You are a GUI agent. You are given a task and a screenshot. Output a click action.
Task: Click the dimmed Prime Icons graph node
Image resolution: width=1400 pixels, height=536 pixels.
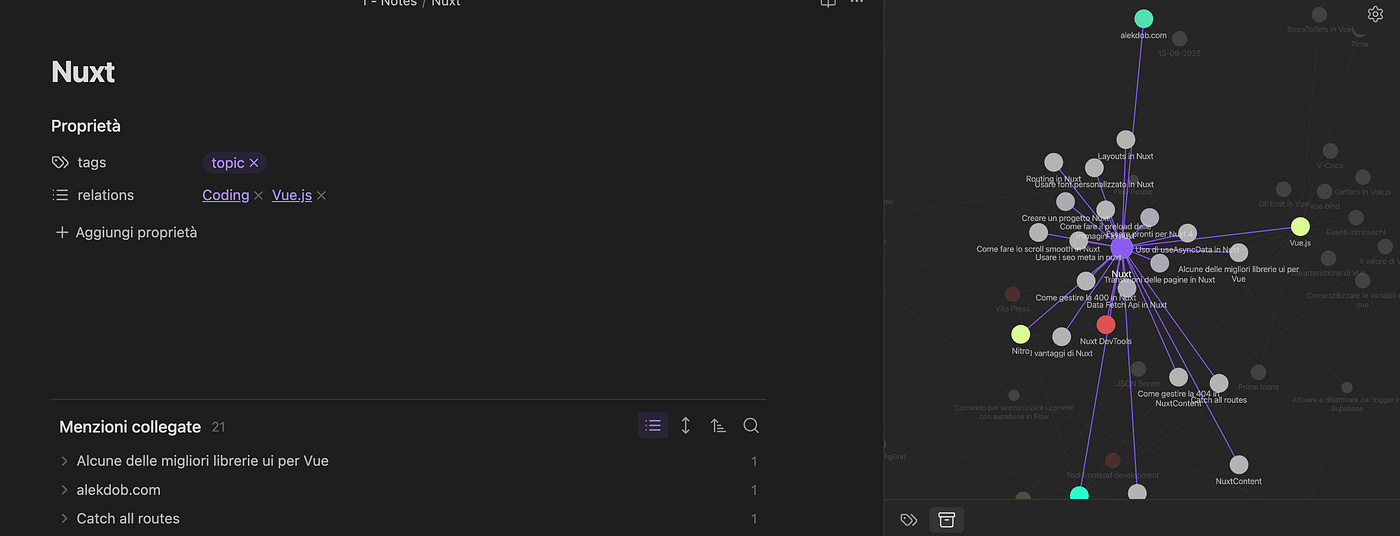pos(1258,372)
